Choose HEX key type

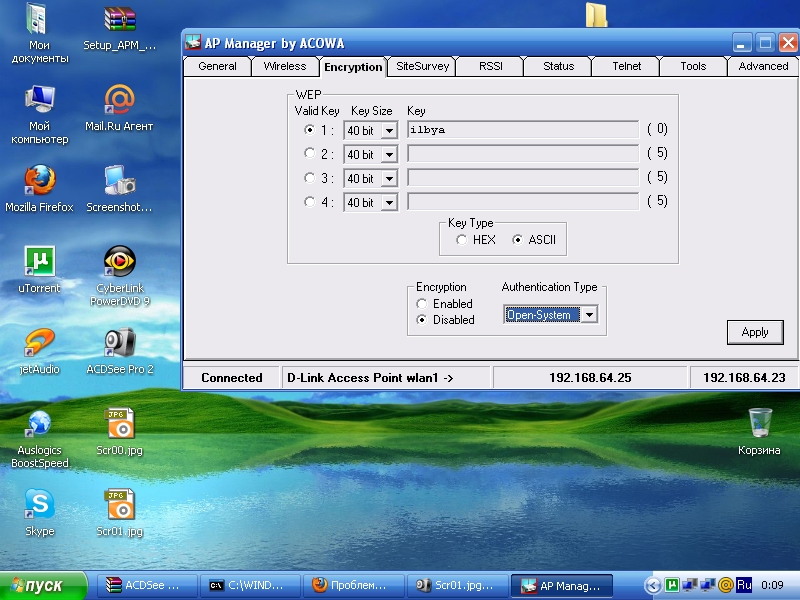click(x=461, y=240)
